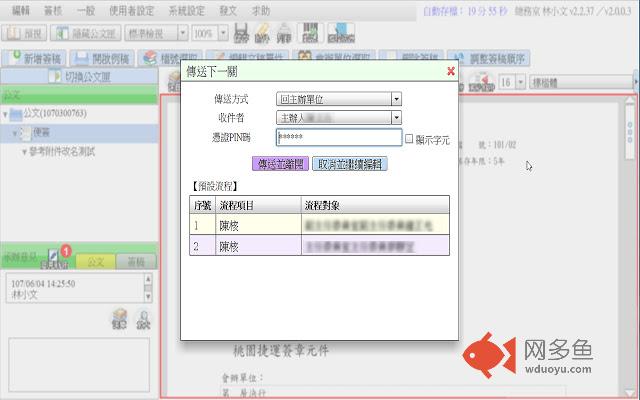Click the blue monitor toolbar icon
Image resolution: width=640 pixels, height=400 pixels.
(x=341, y=33)
